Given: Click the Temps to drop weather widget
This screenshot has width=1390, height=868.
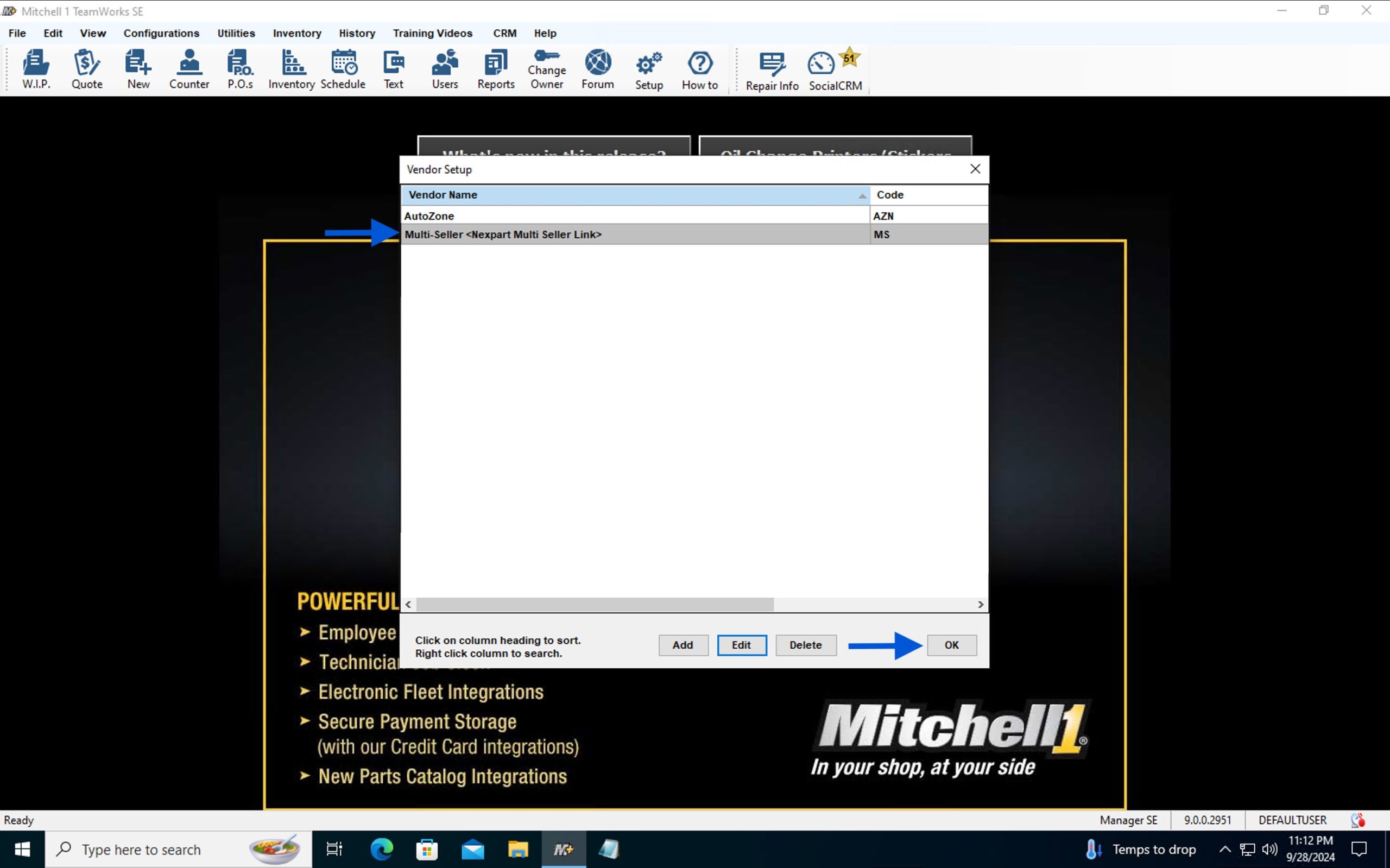Looking at the screenshot, I should 1141,849.
